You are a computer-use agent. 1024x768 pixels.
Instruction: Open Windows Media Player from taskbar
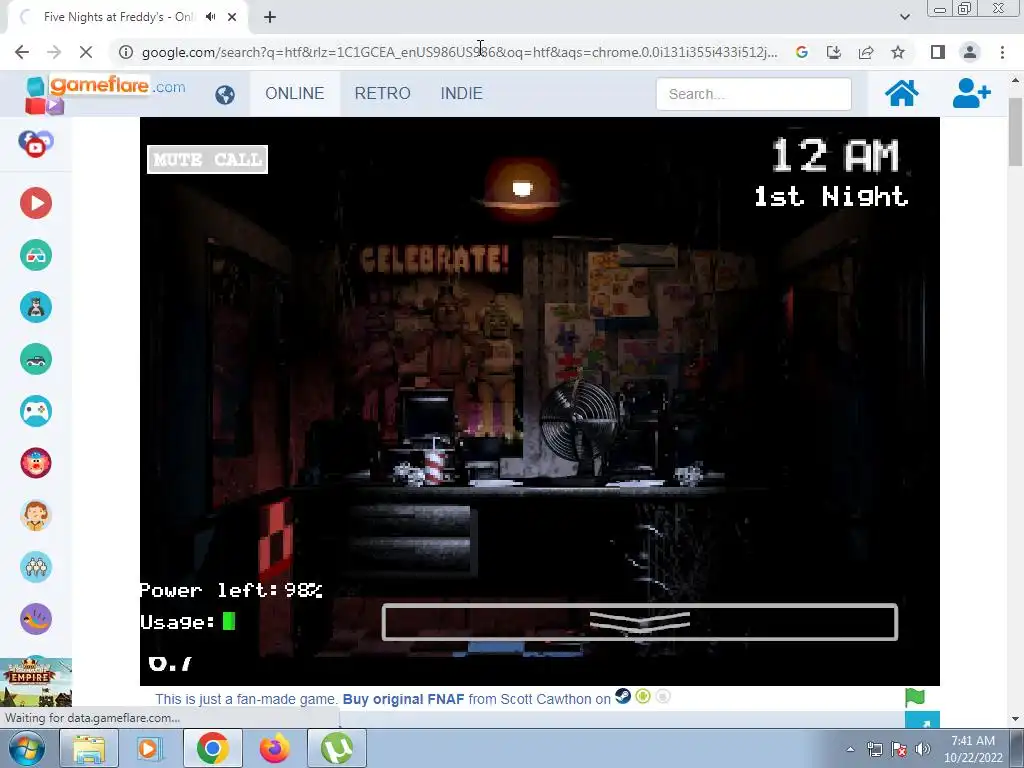(x=150, y=748)
